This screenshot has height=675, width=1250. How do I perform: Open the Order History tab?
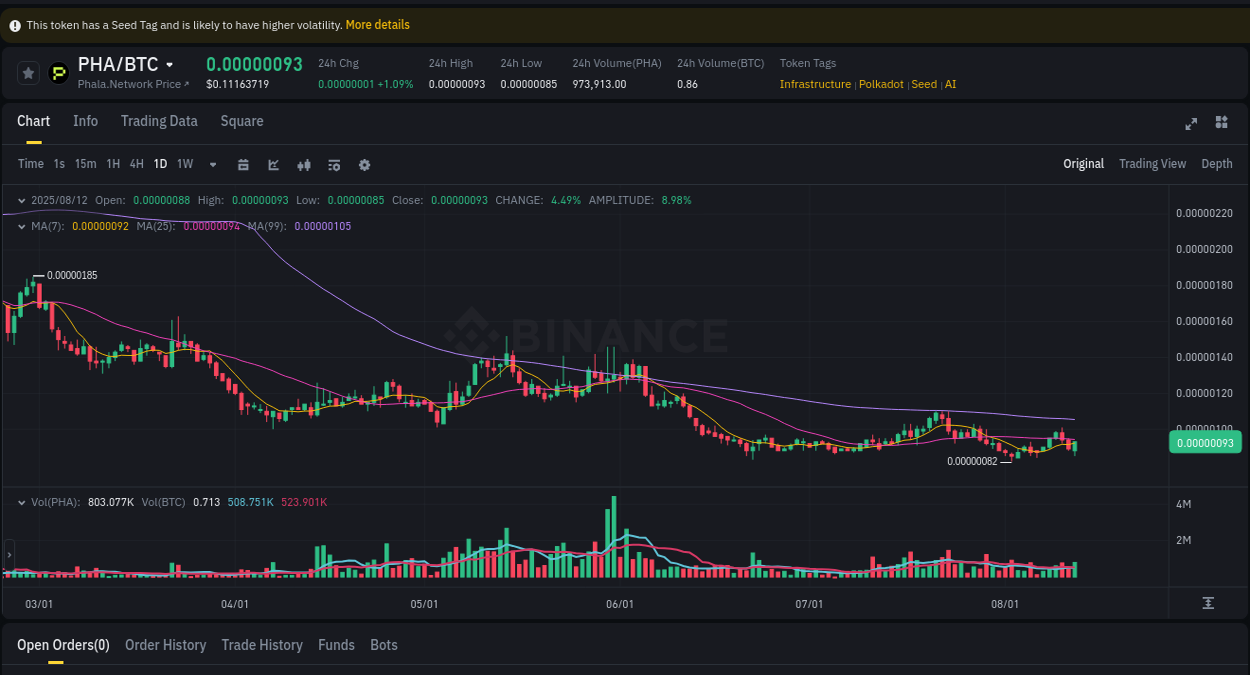pyautogui.click(x=165, y=645)
